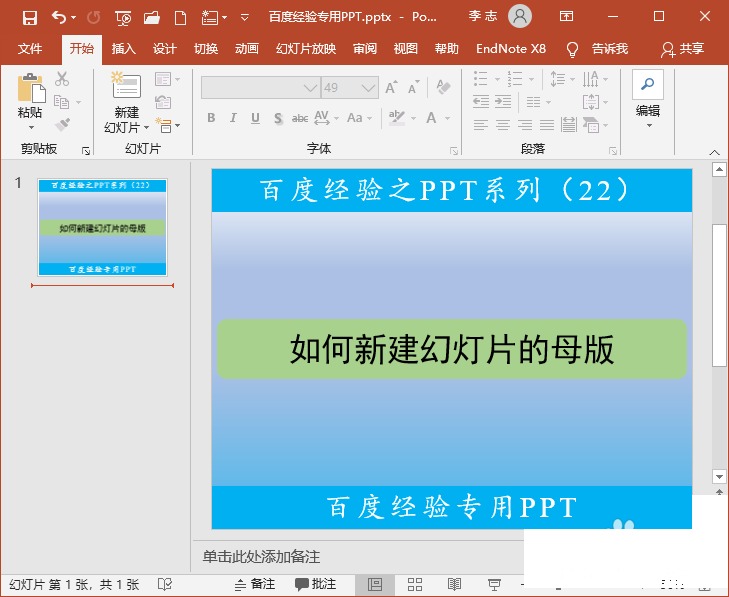This screenshot has width=729, height=597.
Task: Toggle underline formatting
Action: (x=255, y=118)
